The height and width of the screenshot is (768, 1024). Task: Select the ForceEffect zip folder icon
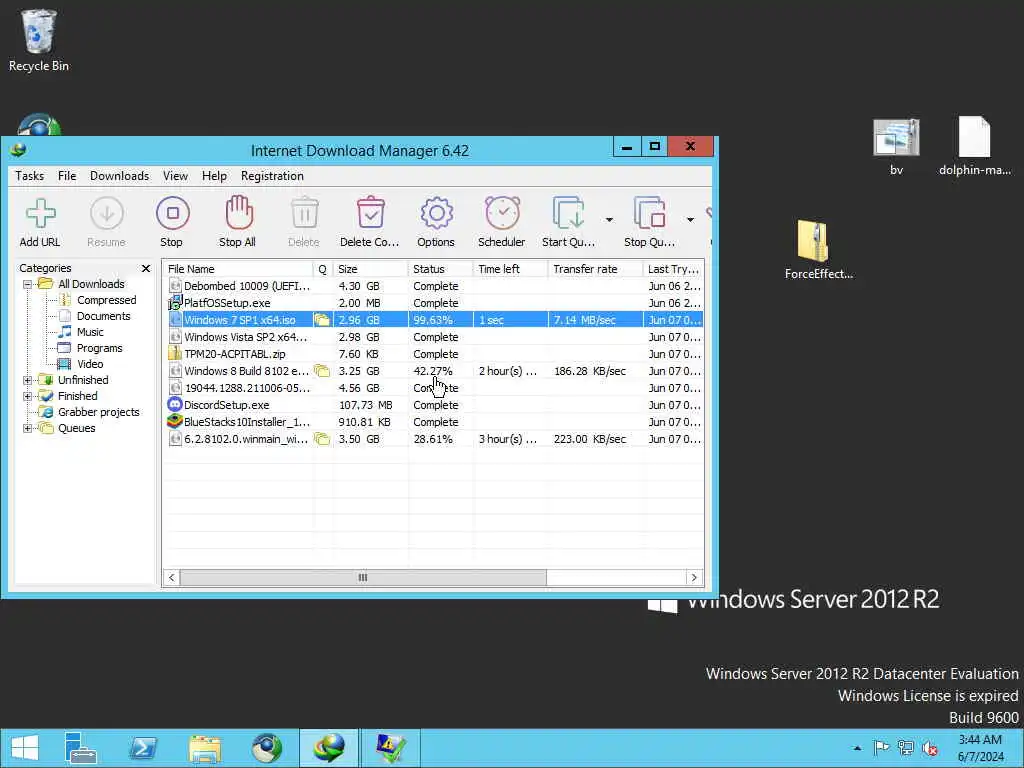[819, 250]
